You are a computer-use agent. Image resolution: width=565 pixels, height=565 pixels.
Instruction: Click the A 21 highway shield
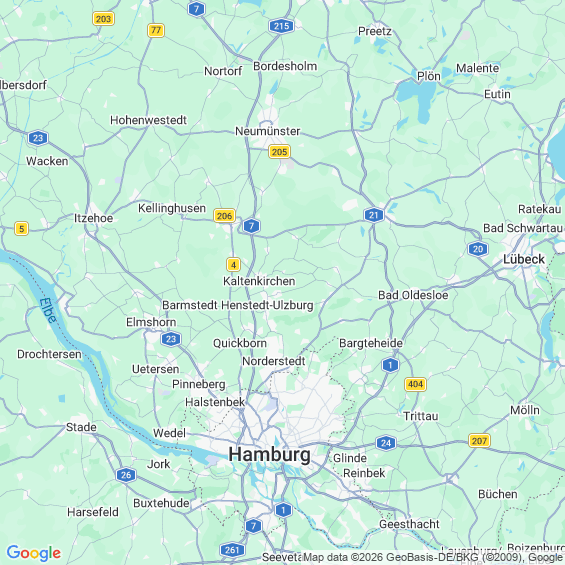tap(374, 215)
